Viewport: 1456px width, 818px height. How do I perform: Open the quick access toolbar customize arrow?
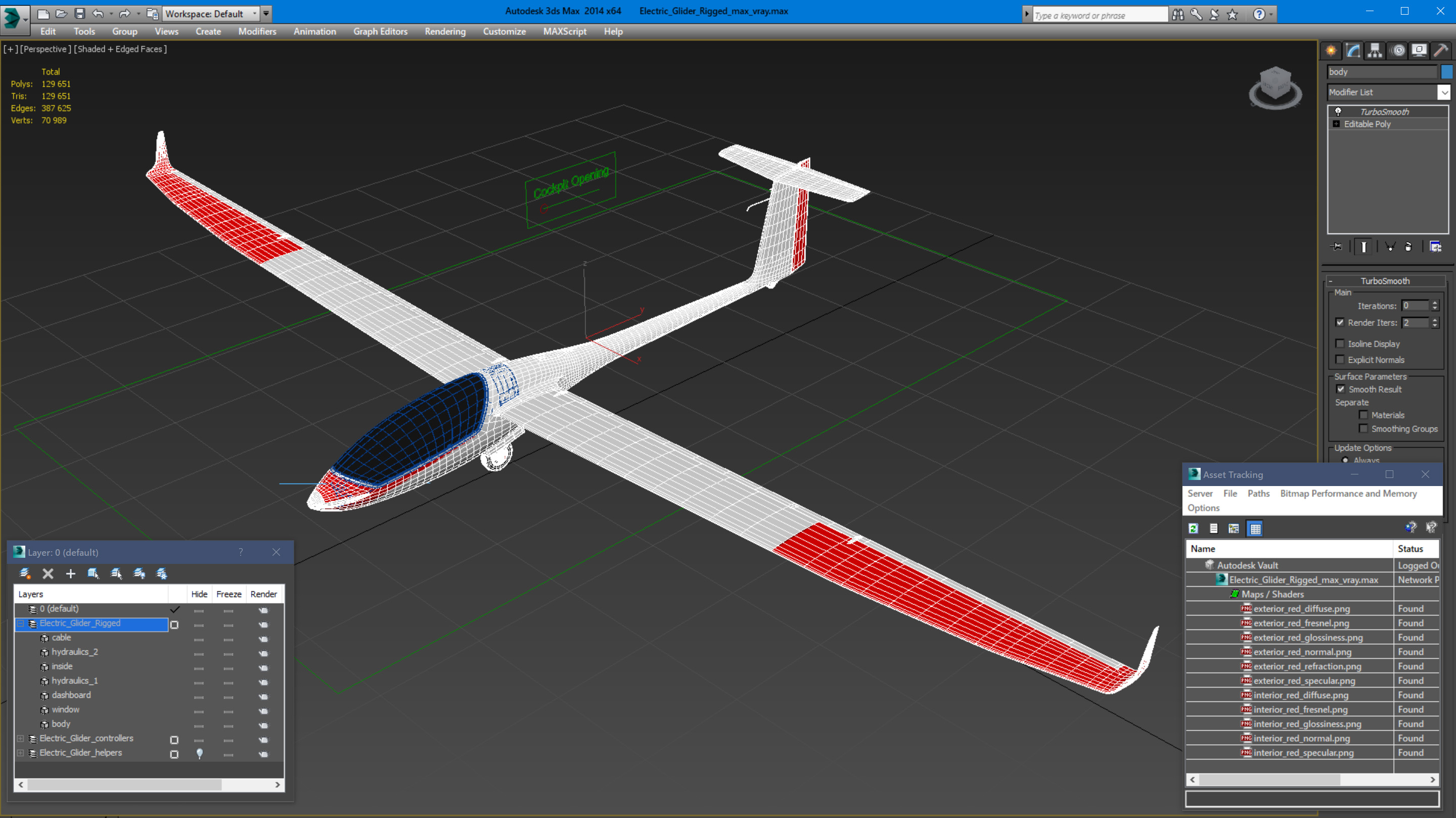coord(266,14)
